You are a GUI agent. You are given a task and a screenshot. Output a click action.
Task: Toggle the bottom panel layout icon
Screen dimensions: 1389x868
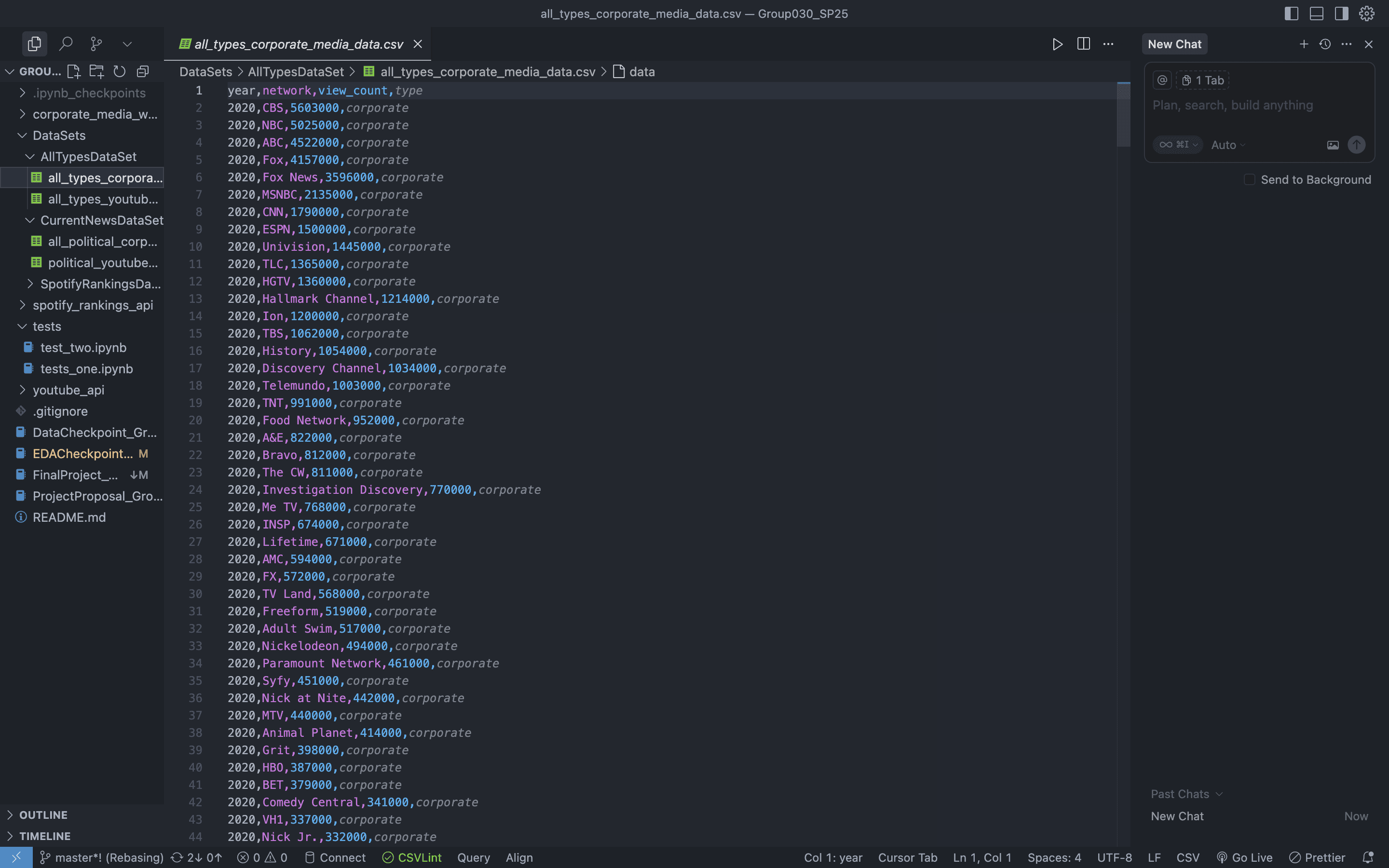coord(1316,13)
